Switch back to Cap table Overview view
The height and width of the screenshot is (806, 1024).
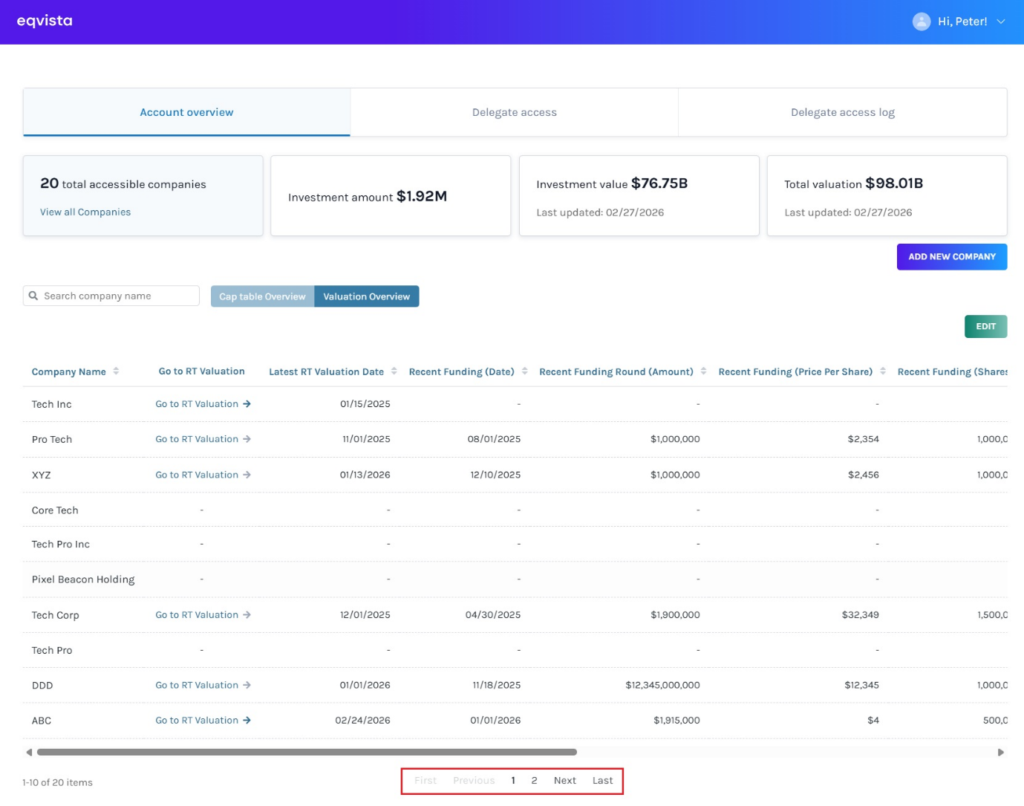point(261,296)
